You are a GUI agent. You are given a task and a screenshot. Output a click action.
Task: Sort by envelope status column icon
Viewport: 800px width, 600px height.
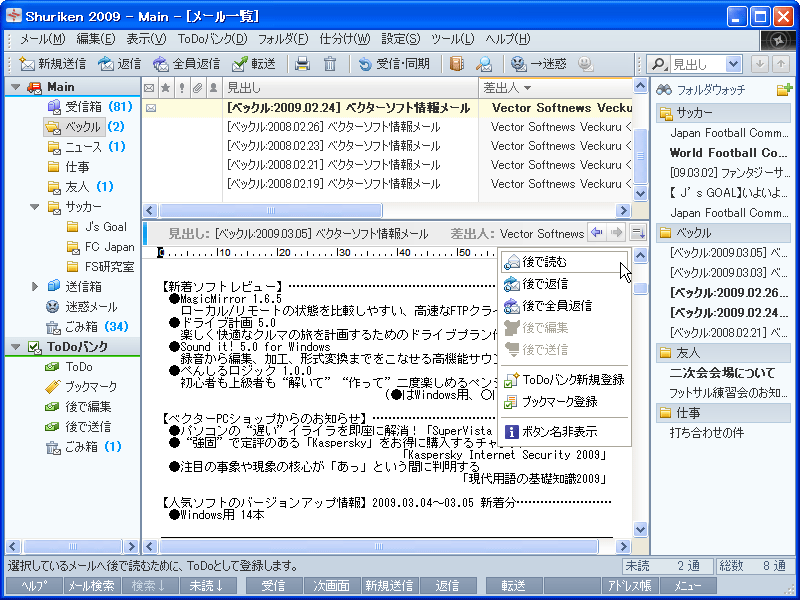149,88
